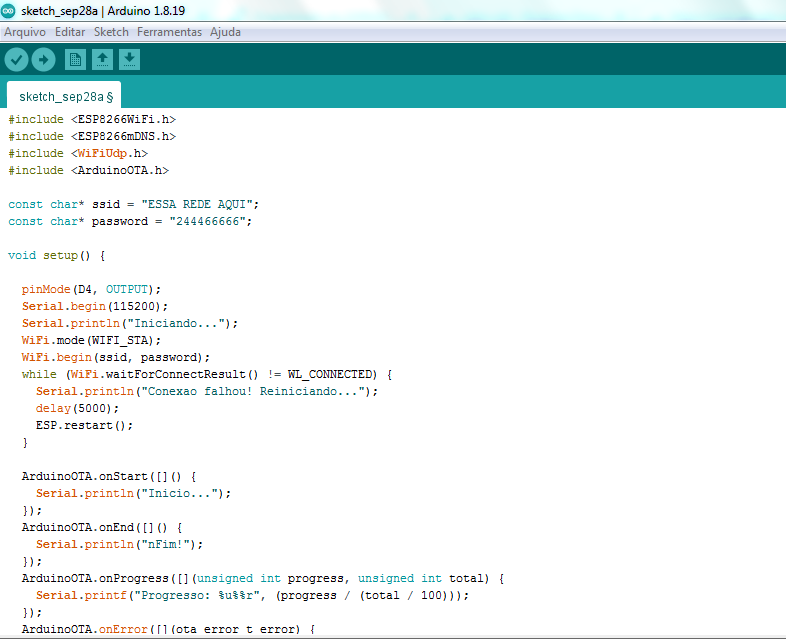Create a new sketch with the New icon
The width and height of the screenshot is (786, 639).
(x=75, y=60)
